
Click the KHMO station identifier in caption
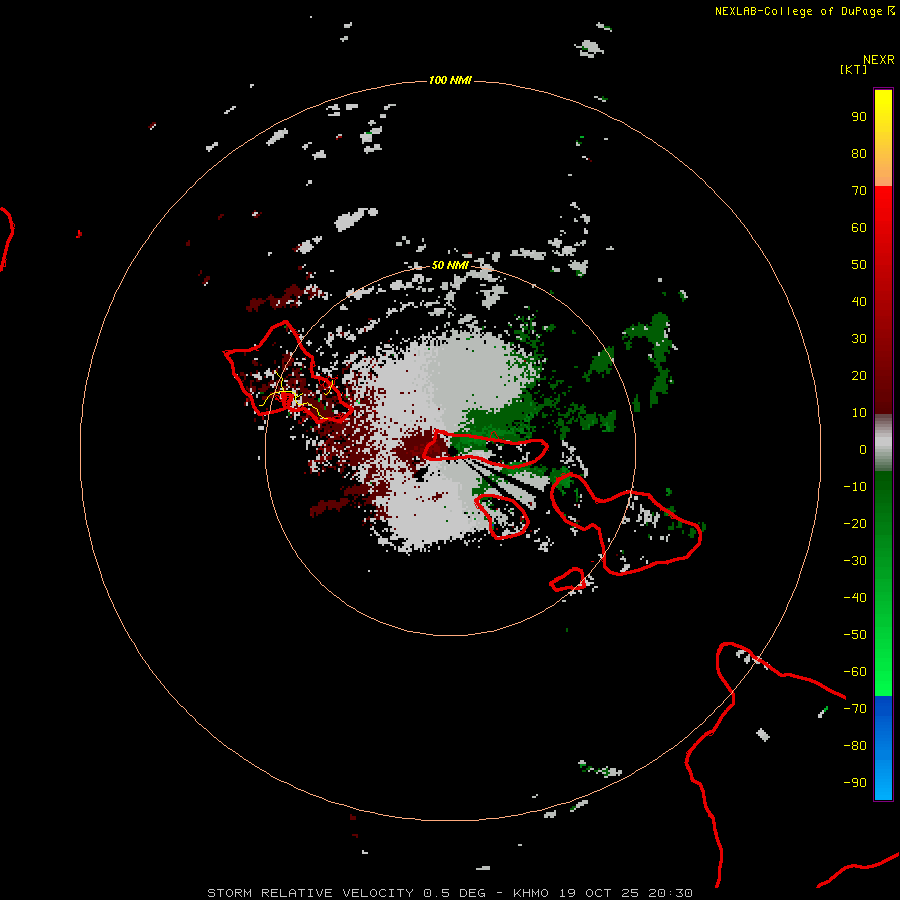(530, 893)
